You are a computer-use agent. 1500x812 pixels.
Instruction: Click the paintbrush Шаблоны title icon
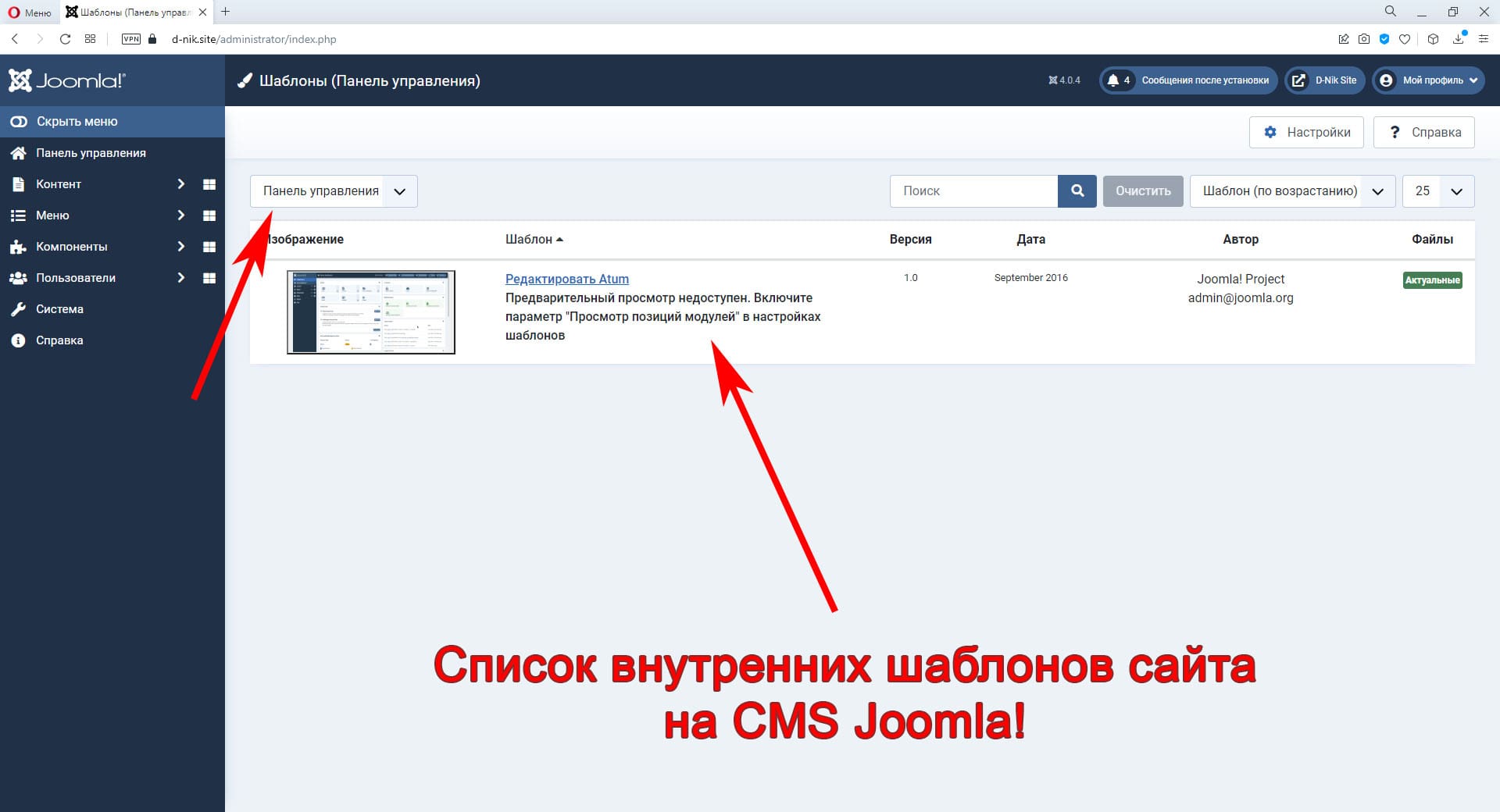(x=245, y=80)
